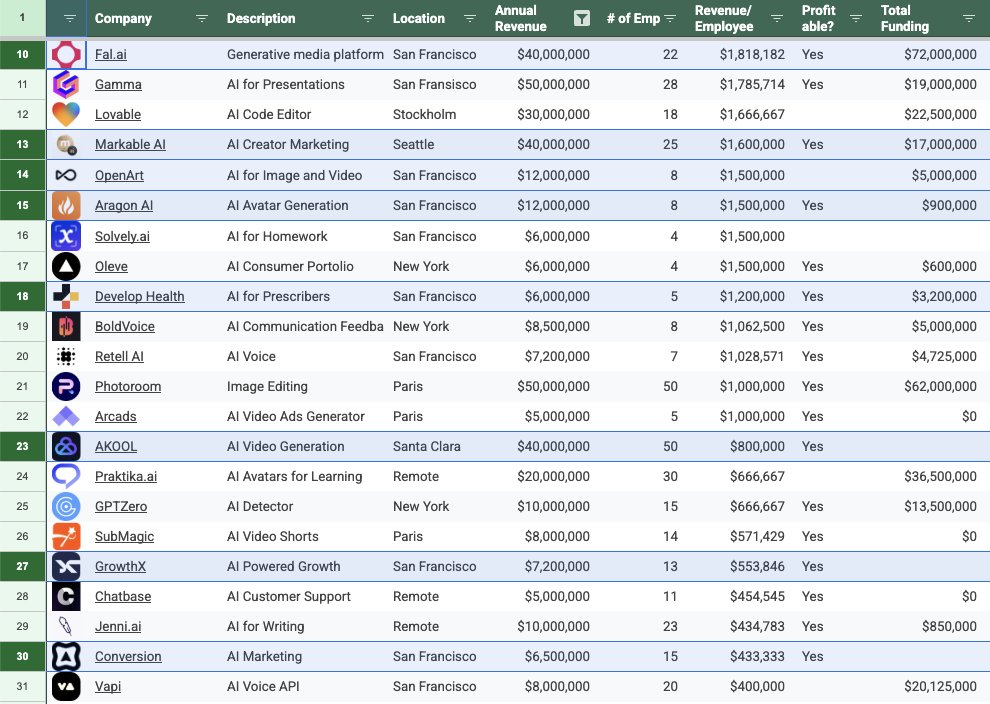Select row header 16
This screenshot has width=990, height=704.
click(x=23, y=236)
